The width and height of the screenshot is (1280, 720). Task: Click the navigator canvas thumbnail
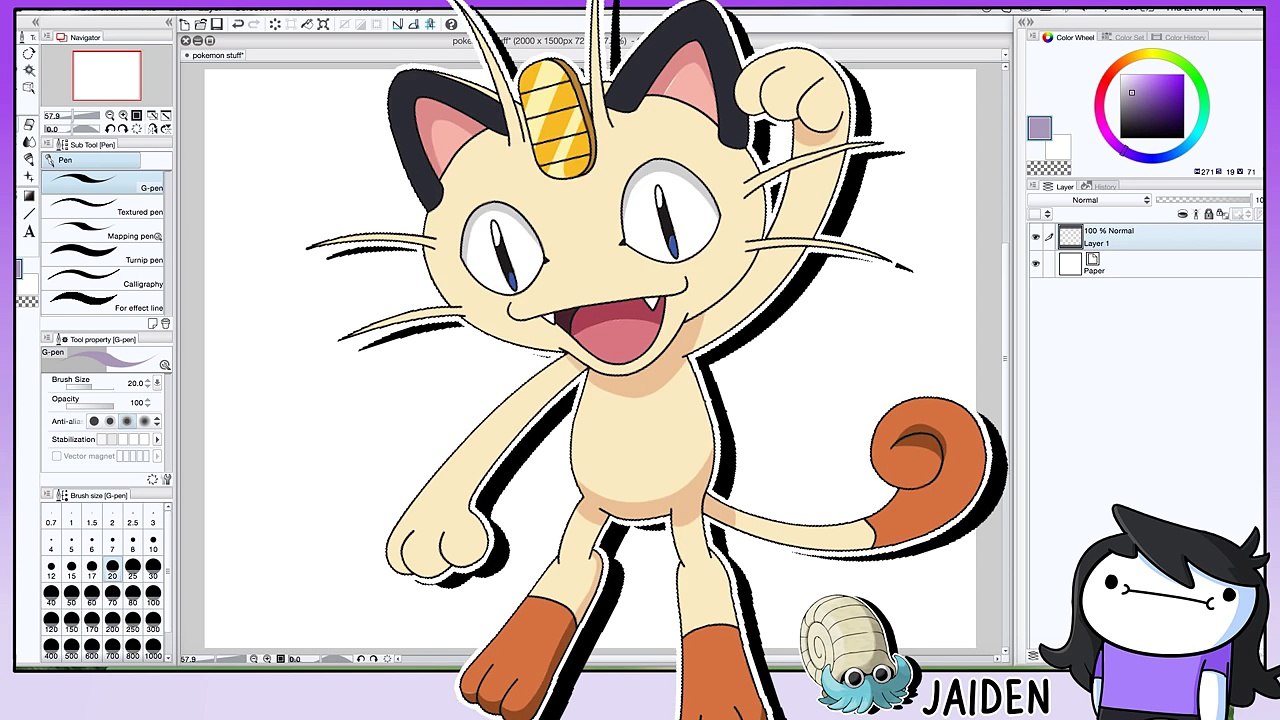107,76
